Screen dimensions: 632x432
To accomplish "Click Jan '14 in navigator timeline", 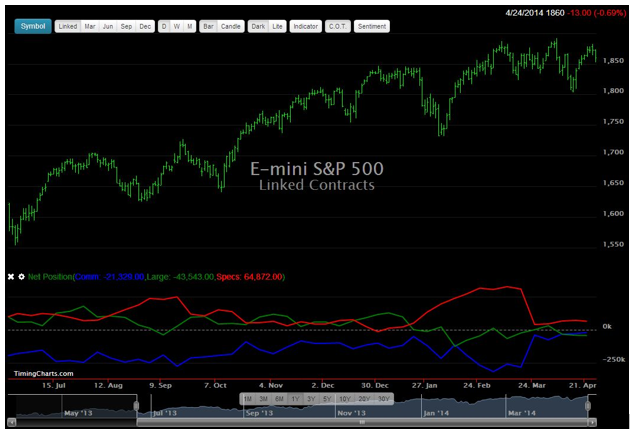I will tap(436, 413).
